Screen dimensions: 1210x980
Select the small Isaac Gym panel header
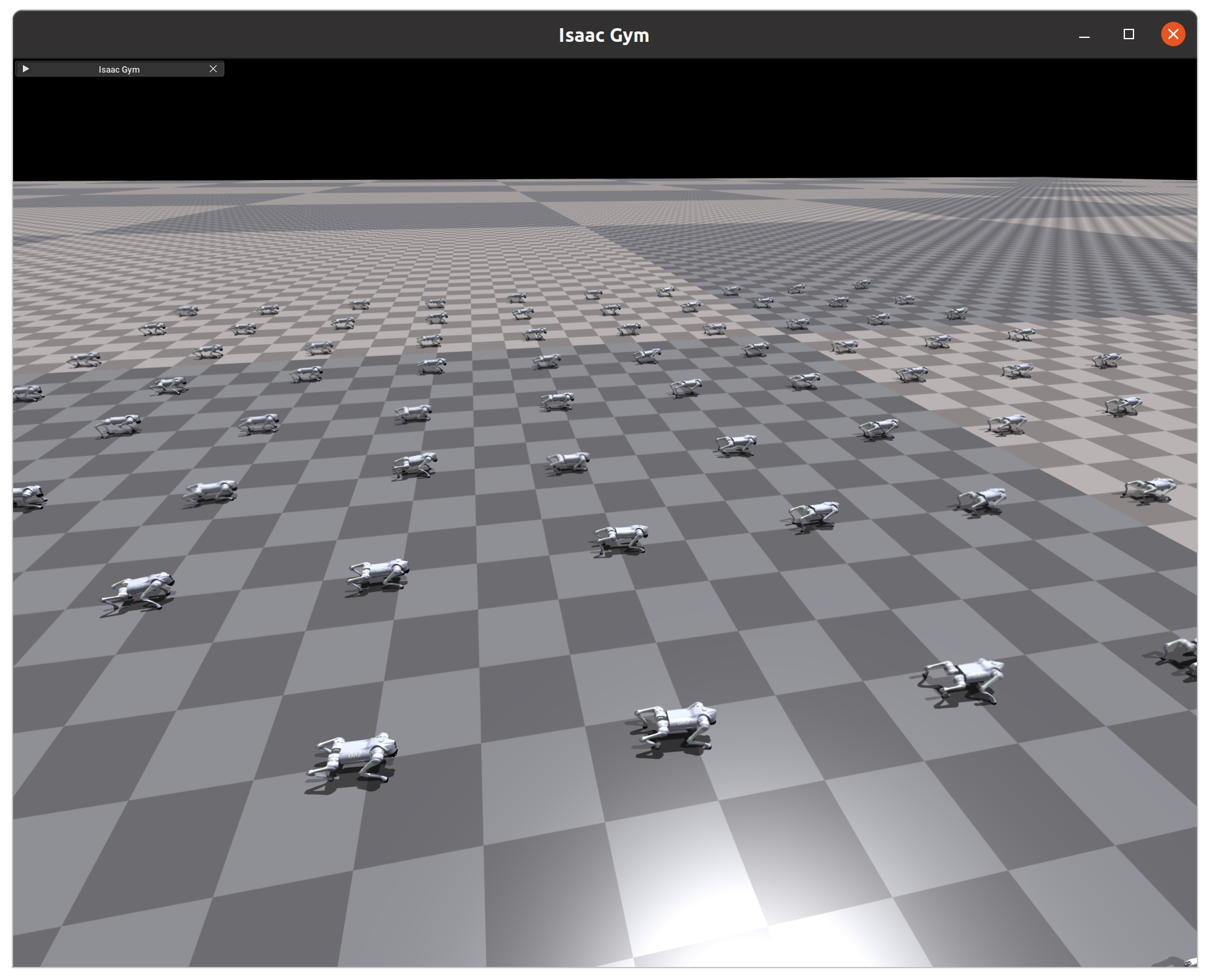tap(119, 69)
